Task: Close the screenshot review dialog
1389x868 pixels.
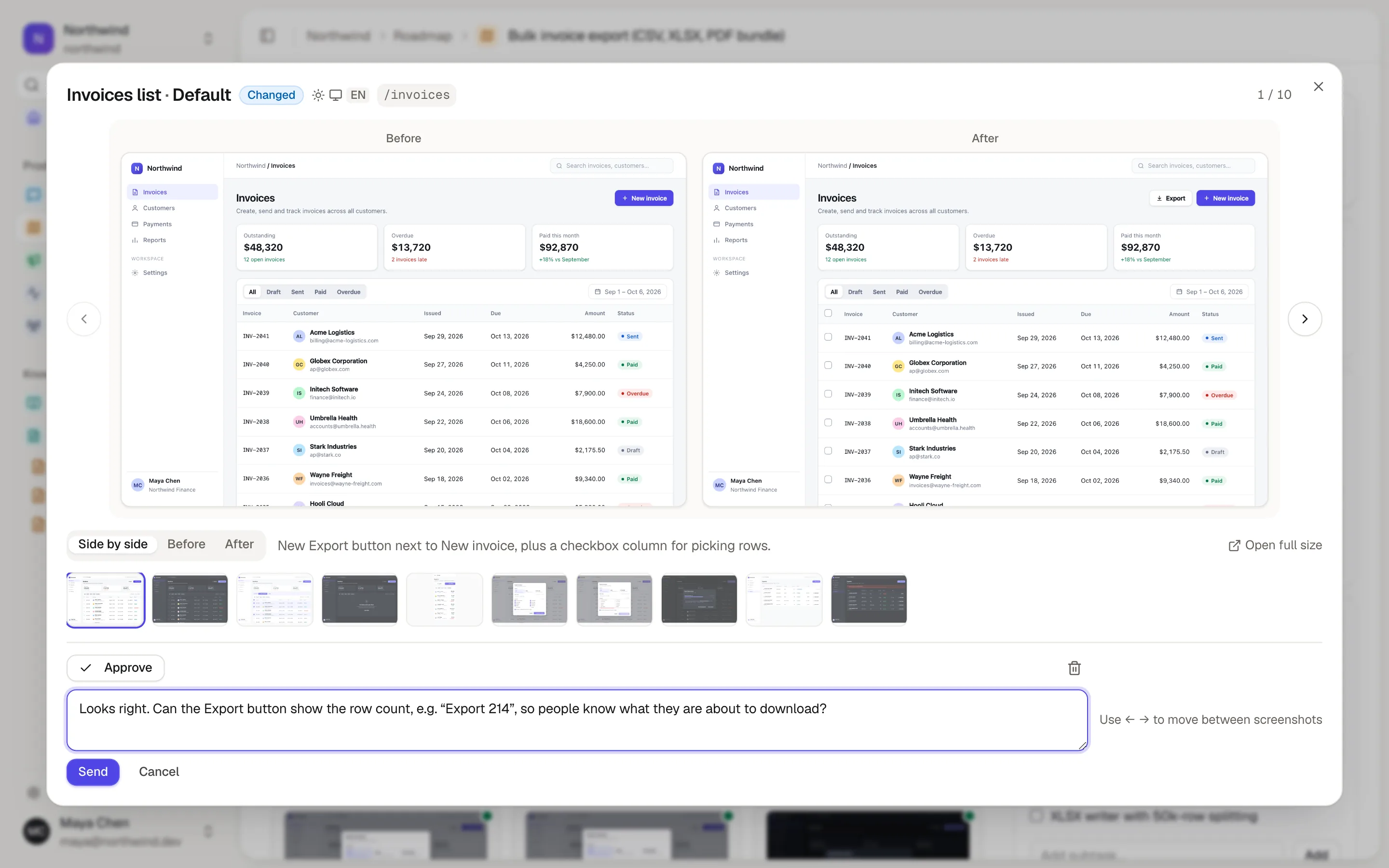Action: coord(1318,87)
